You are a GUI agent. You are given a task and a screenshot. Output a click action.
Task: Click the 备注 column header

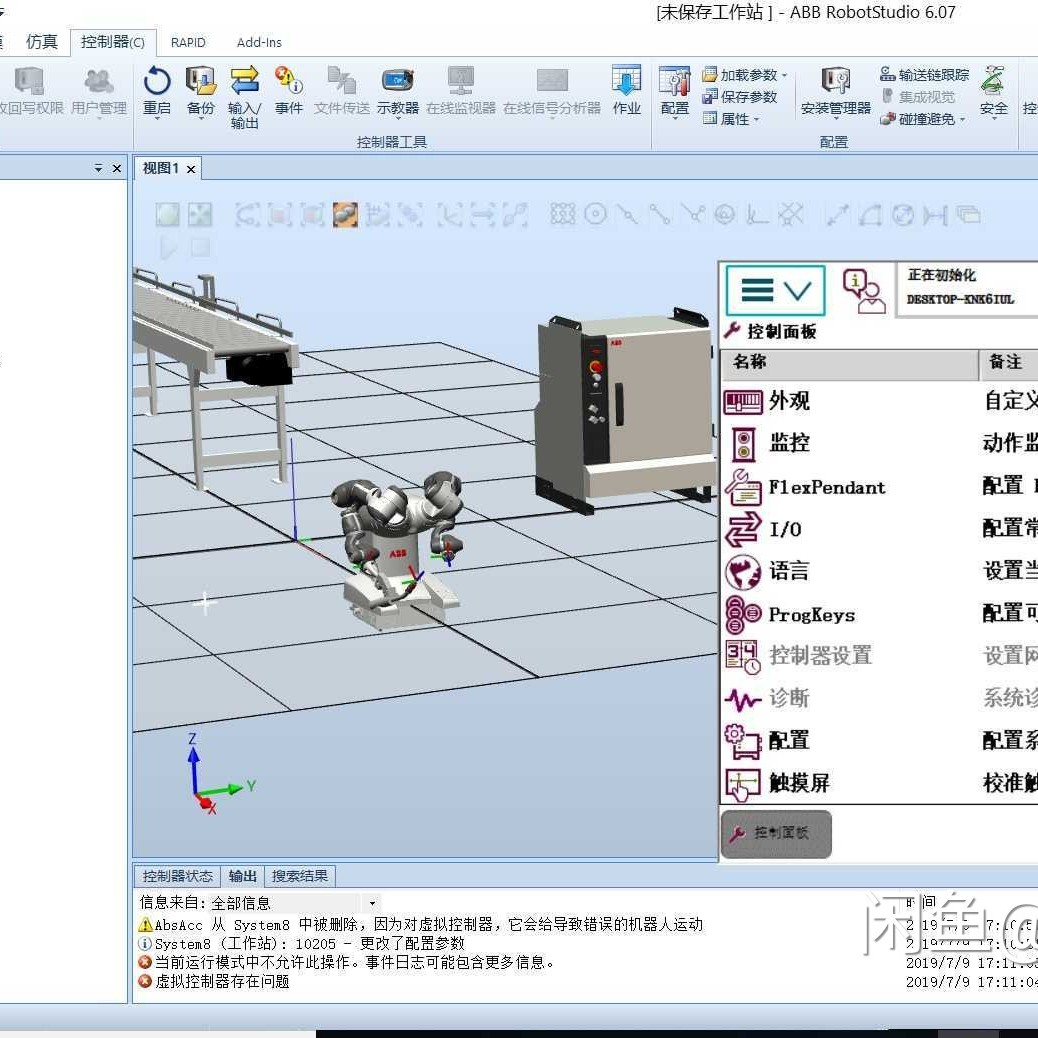click(1009, 363)
